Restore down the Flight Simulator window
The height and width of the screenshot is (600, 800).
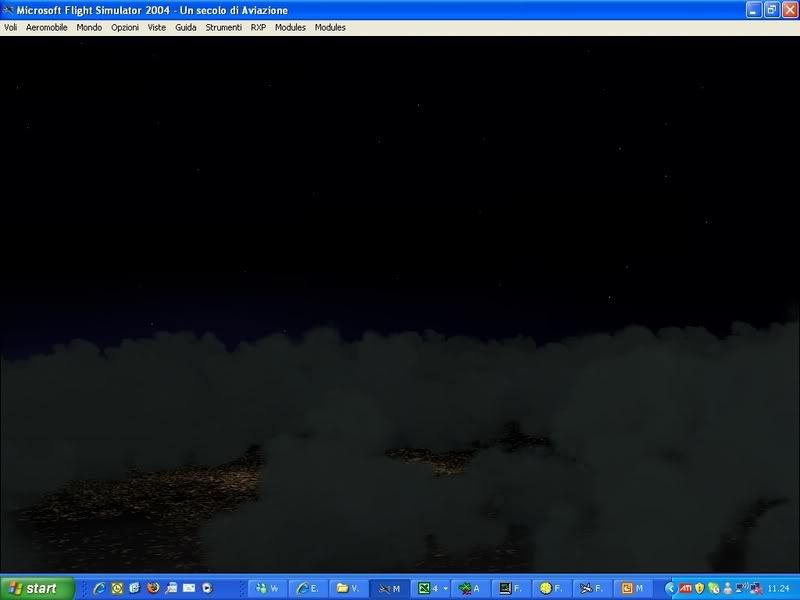pos(772,10)
